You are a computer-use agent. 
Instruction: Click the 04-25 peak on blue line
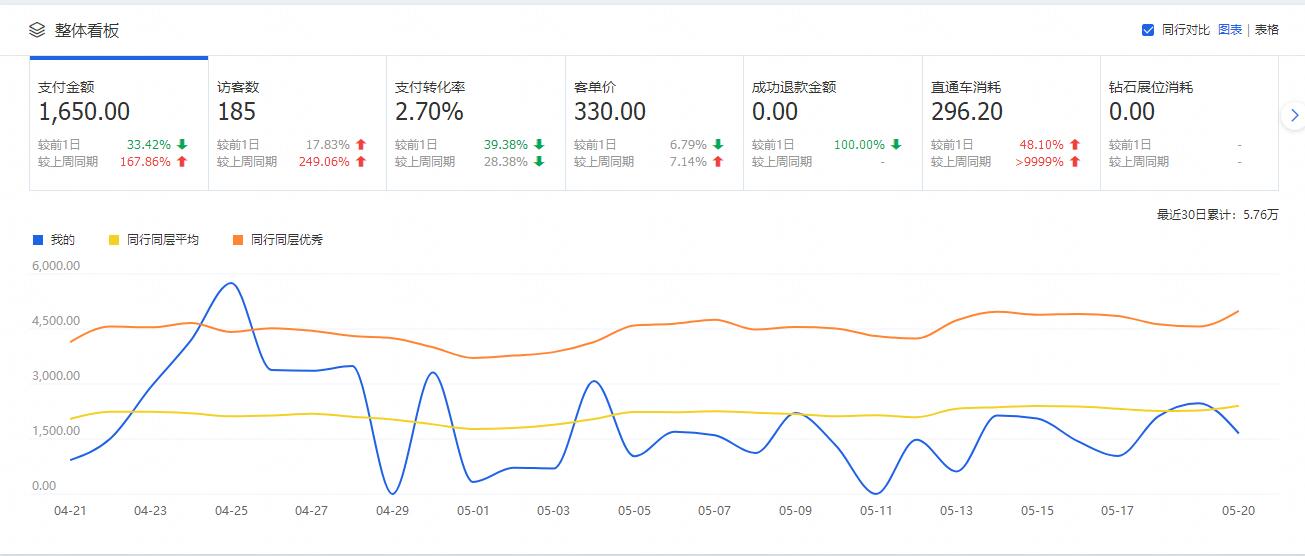tap(231, 283)
